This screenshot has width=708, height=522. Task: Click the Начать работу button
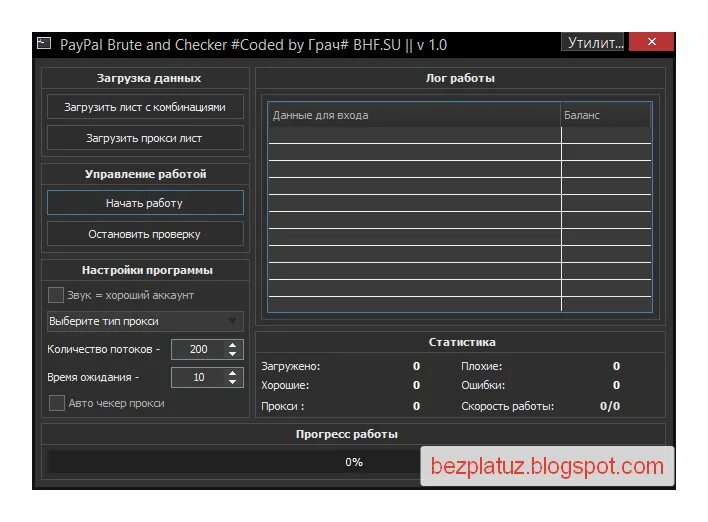(145, 203)
